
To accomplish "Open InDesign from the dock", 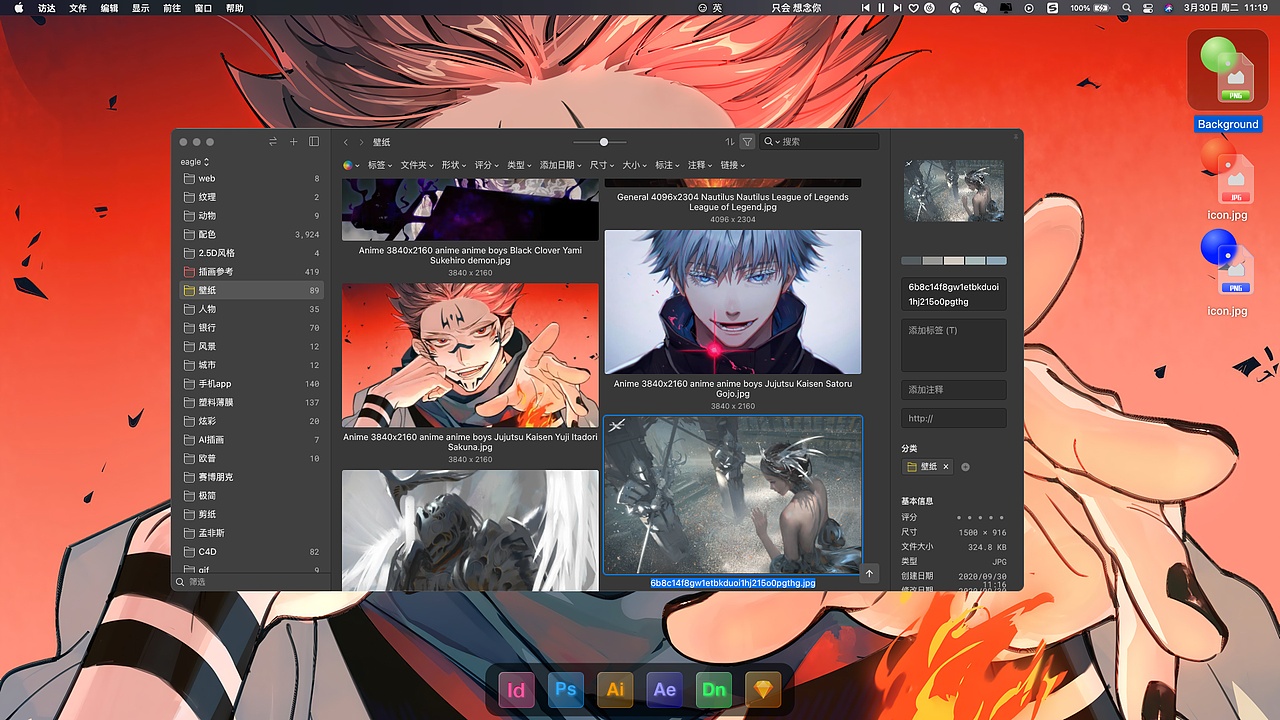I will coord(517,690).
